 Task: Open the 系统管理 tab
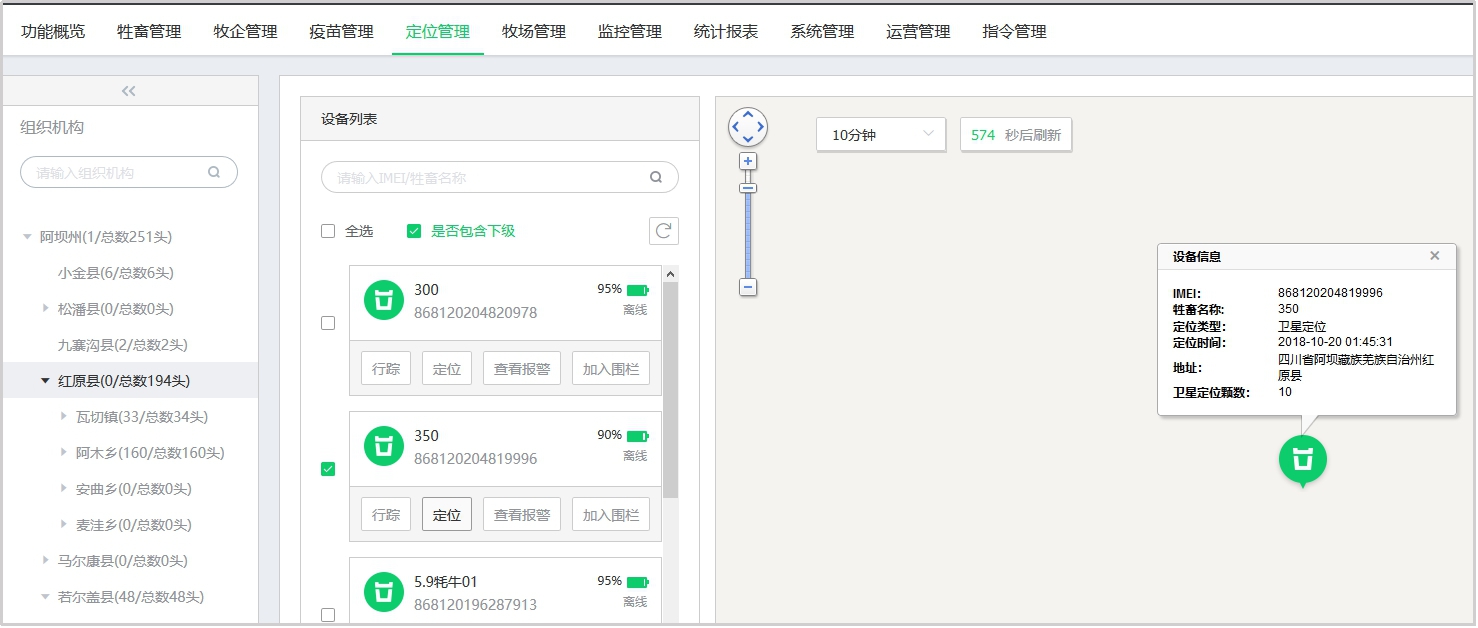coord(822,31)
